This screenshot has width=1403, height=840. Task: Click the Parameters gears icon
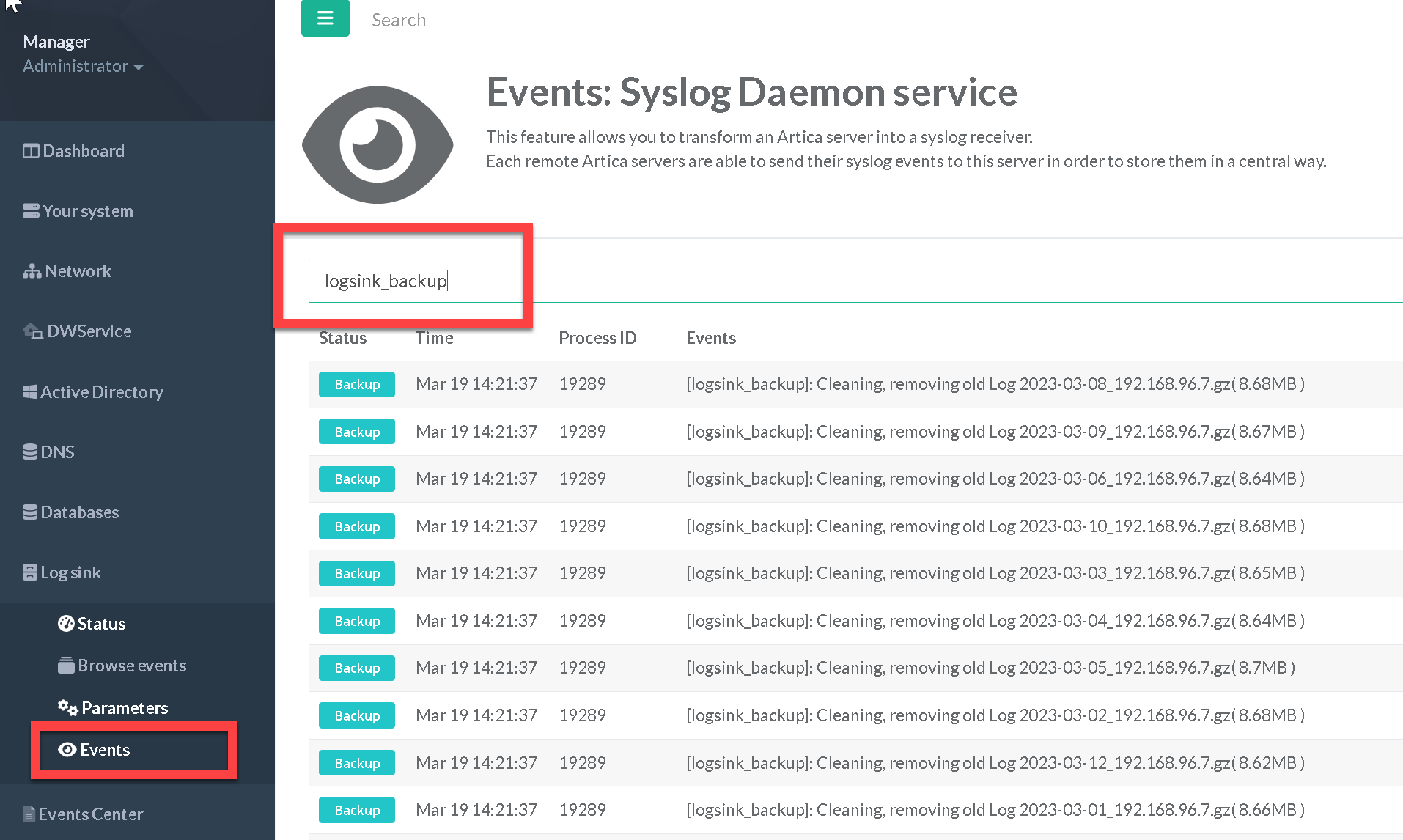[x=68, y=707]
